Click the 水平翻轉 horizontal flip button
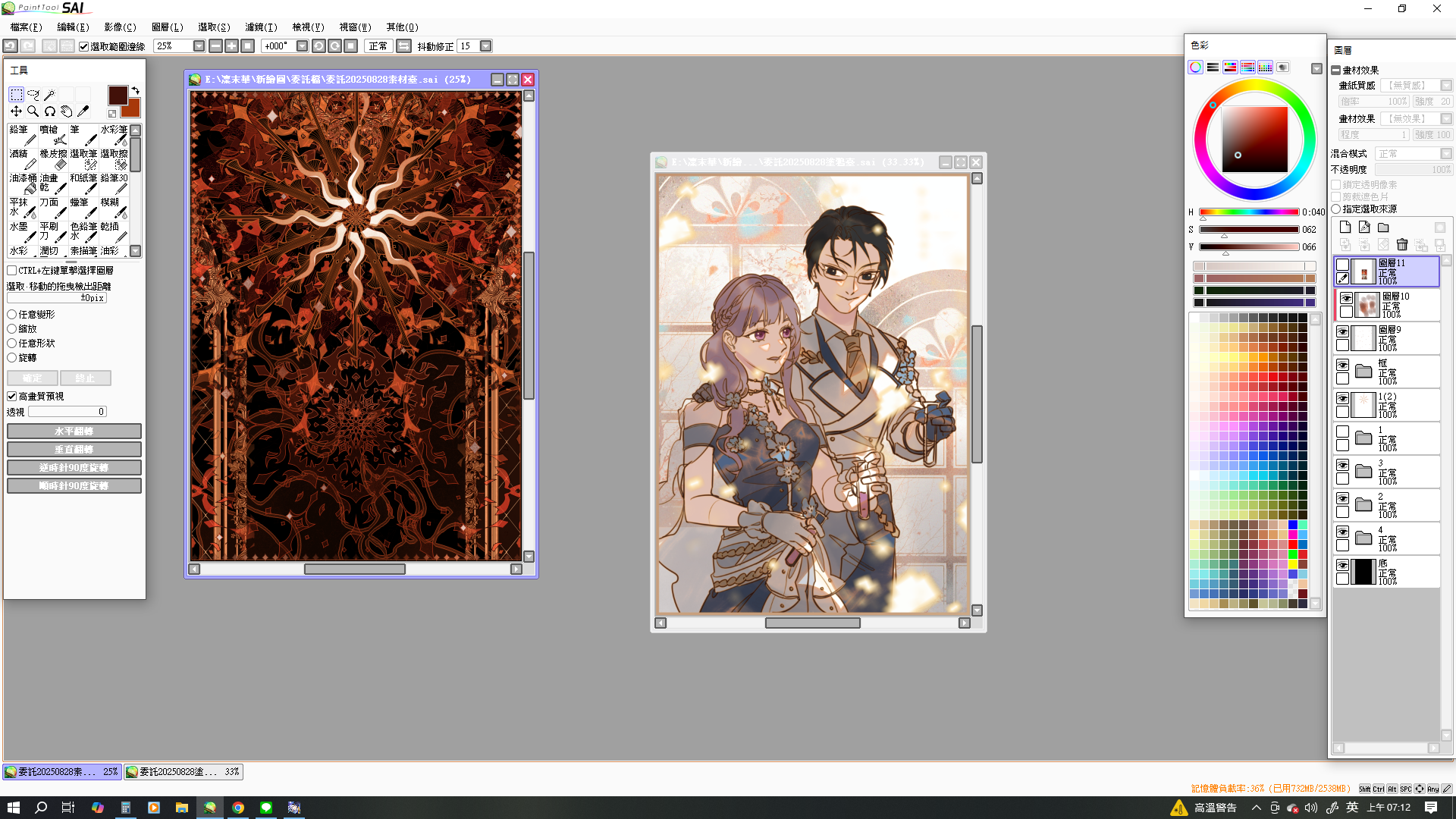1456x819 pixels. point(74,431)
